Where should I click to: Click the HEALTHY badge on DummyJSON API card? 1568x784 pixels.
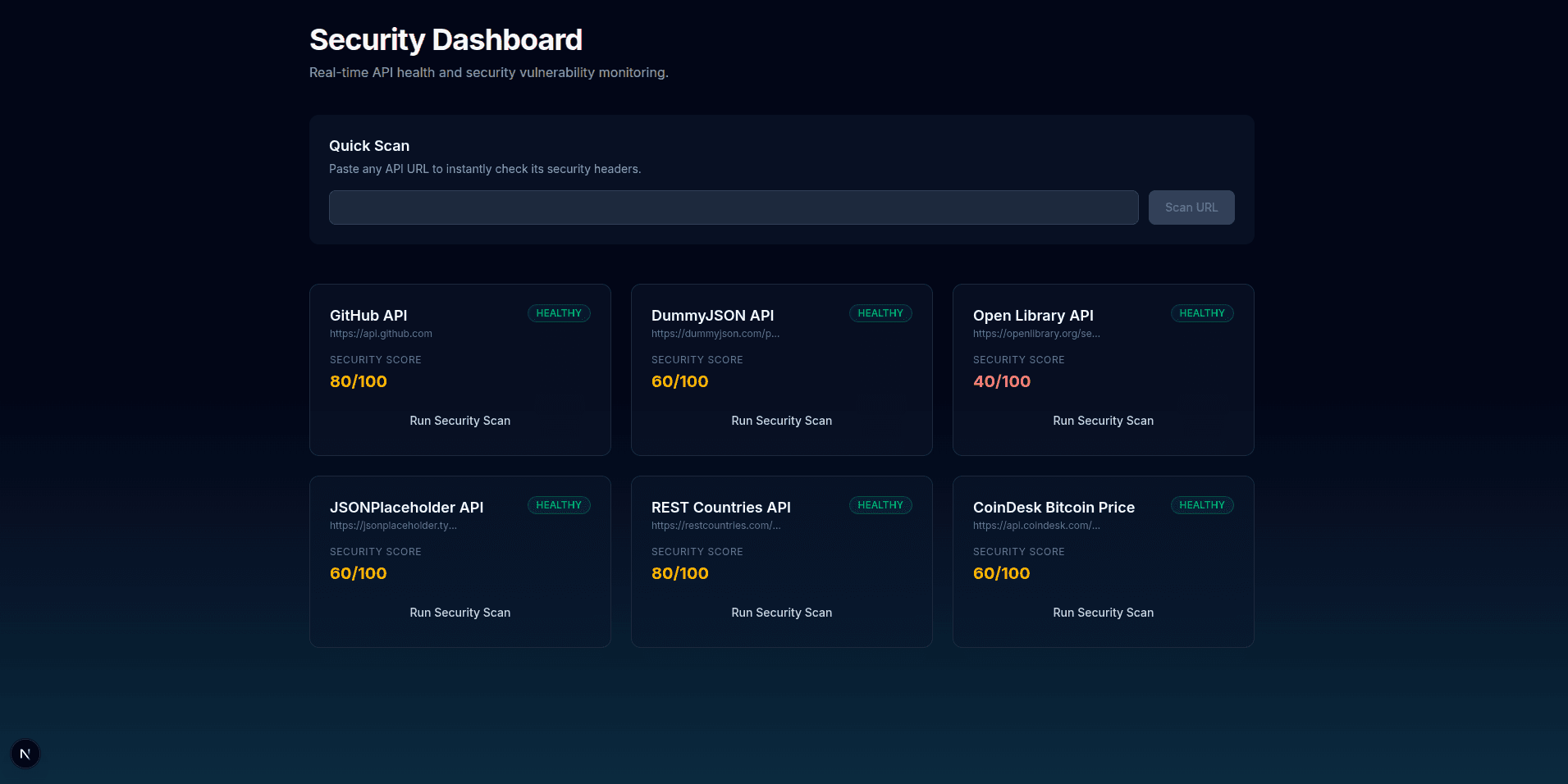(880, 312)
